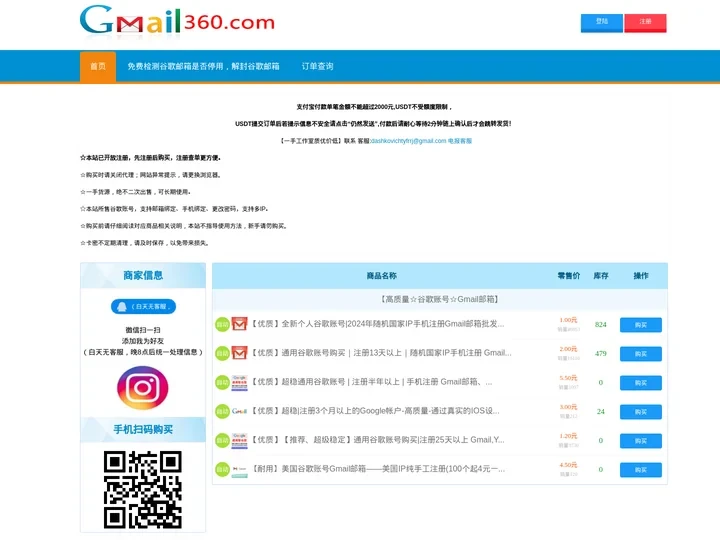Click the 3.00元 price text
This screenshot has height=540, width=720.
click(568, 407)
